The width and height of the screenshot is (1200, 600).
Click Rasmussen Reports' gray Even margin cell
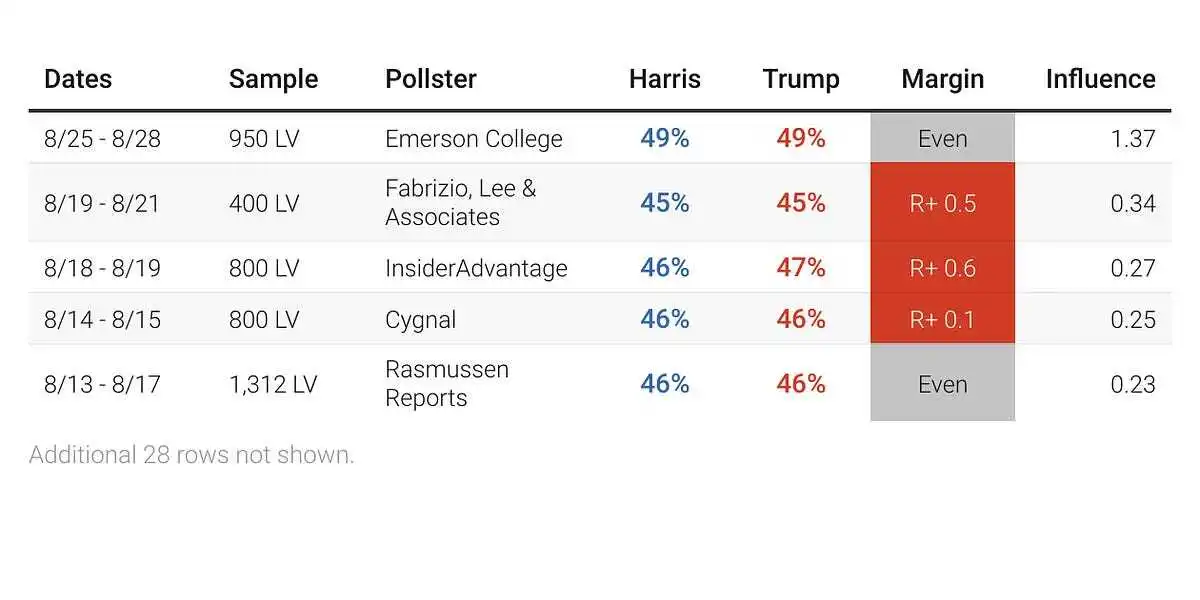(942, 384)
